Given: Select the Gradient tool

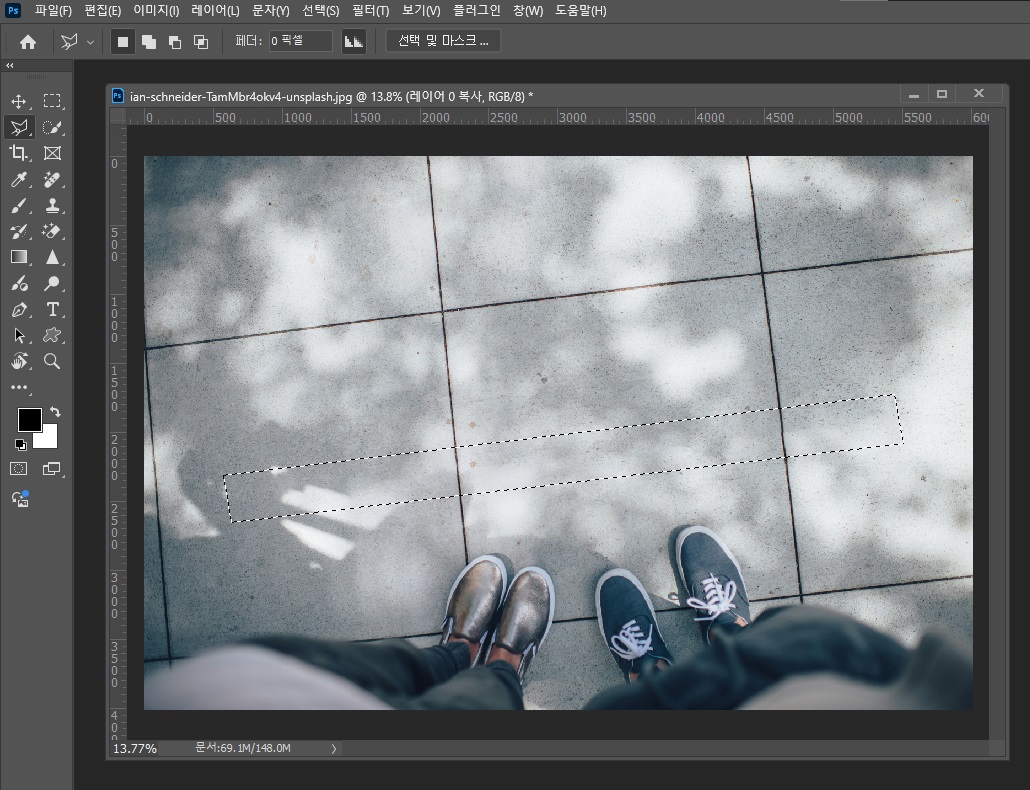Looking at the screenshot, I should pyautogui.click(x=18, y=257).
